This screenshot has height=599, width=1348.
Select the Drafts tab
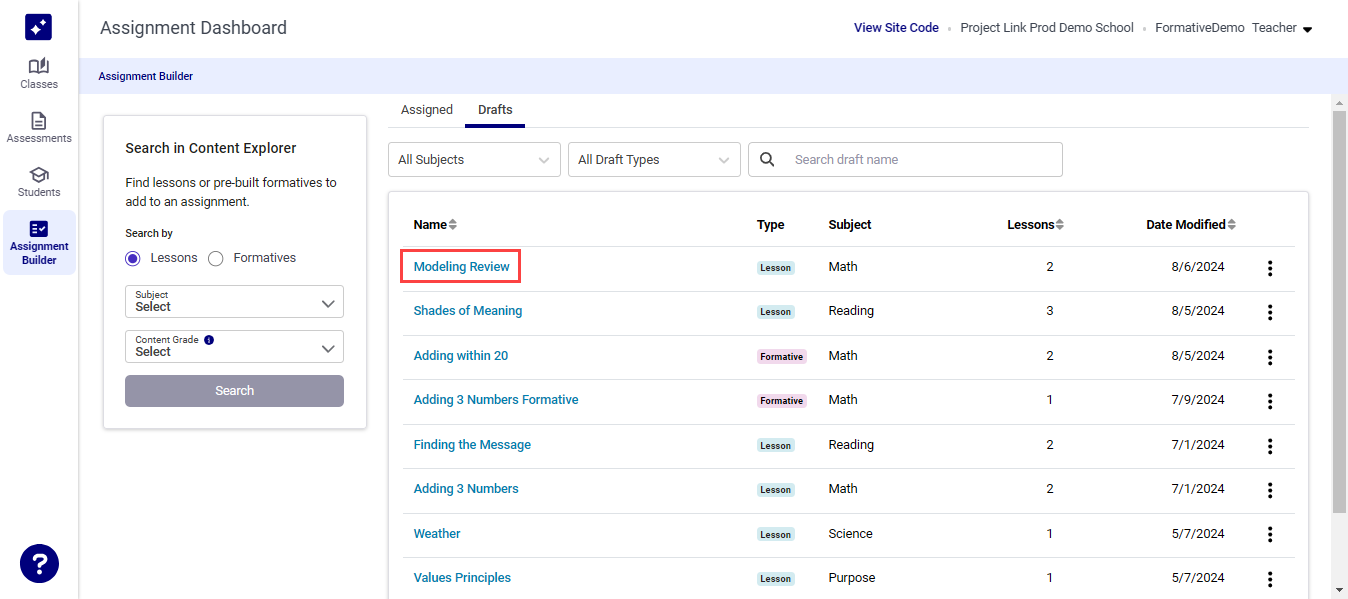tap(494, 110)
